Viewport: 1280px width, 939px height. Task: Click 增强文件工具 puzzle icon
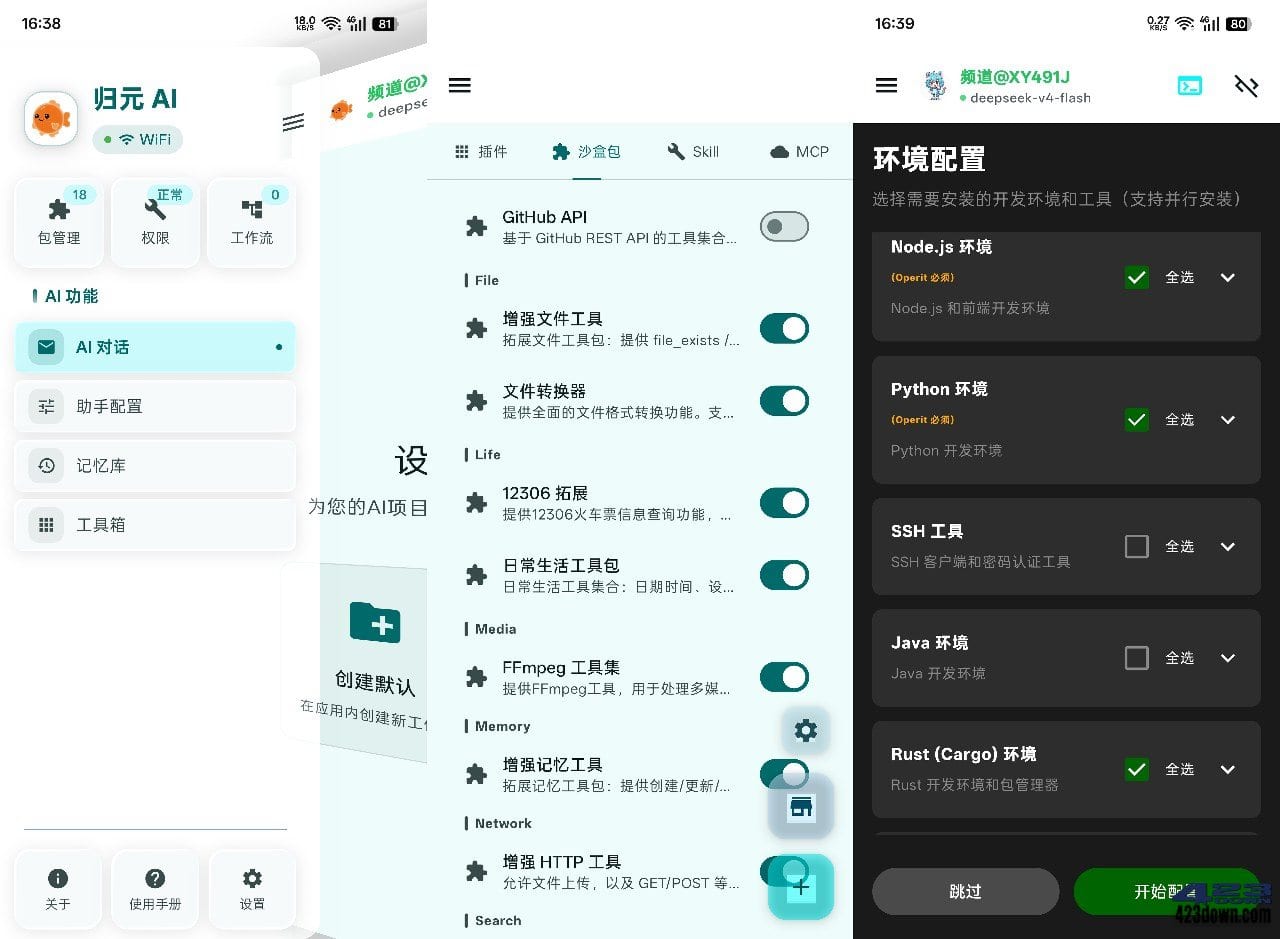tap(477, 329)
